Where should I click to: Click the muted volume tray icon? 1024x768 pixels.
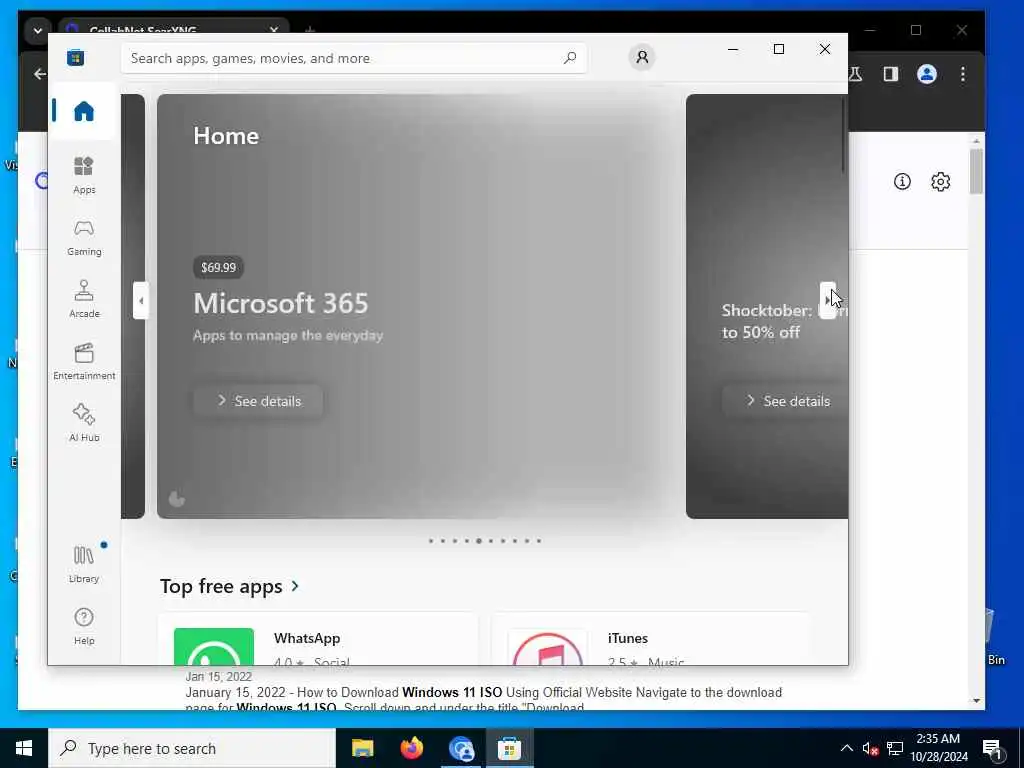click(x=870, y=748)
